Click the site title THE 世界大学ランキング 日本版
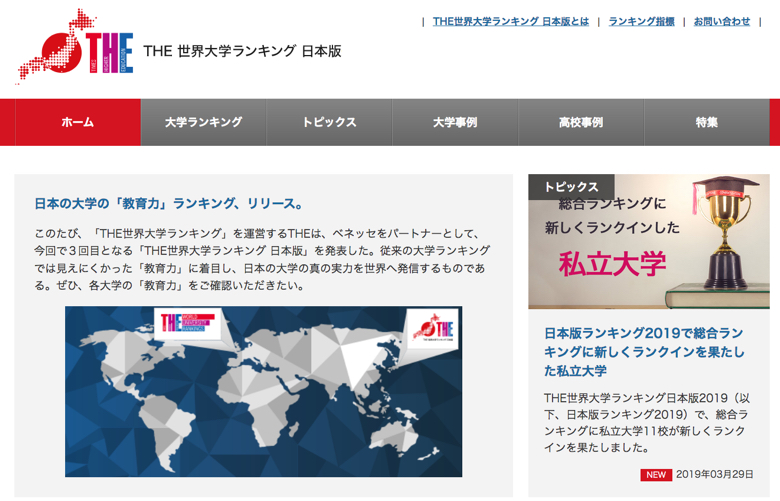The image size is (780, 501). point(242,51)
